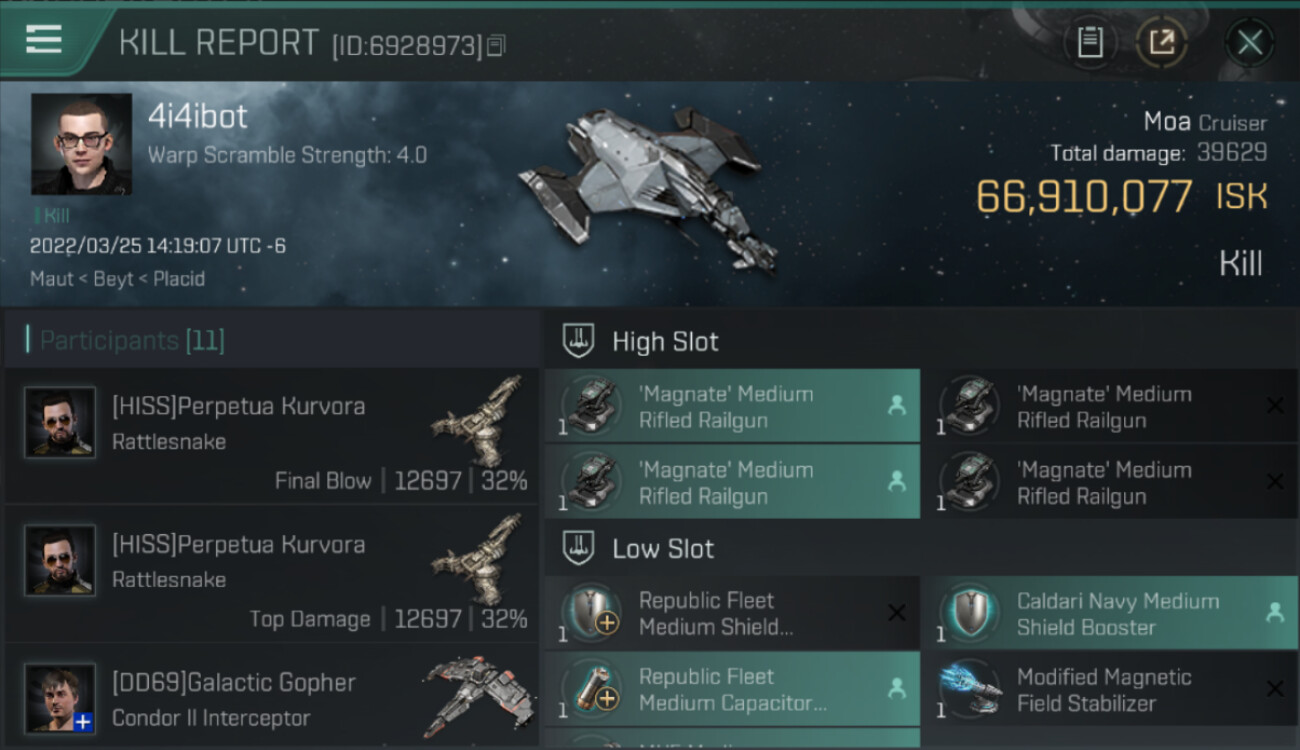Tap the Modified Magnetic Field Stabilizer icon
This screenshot has width=1300, height=750.
tap(970, 689)
